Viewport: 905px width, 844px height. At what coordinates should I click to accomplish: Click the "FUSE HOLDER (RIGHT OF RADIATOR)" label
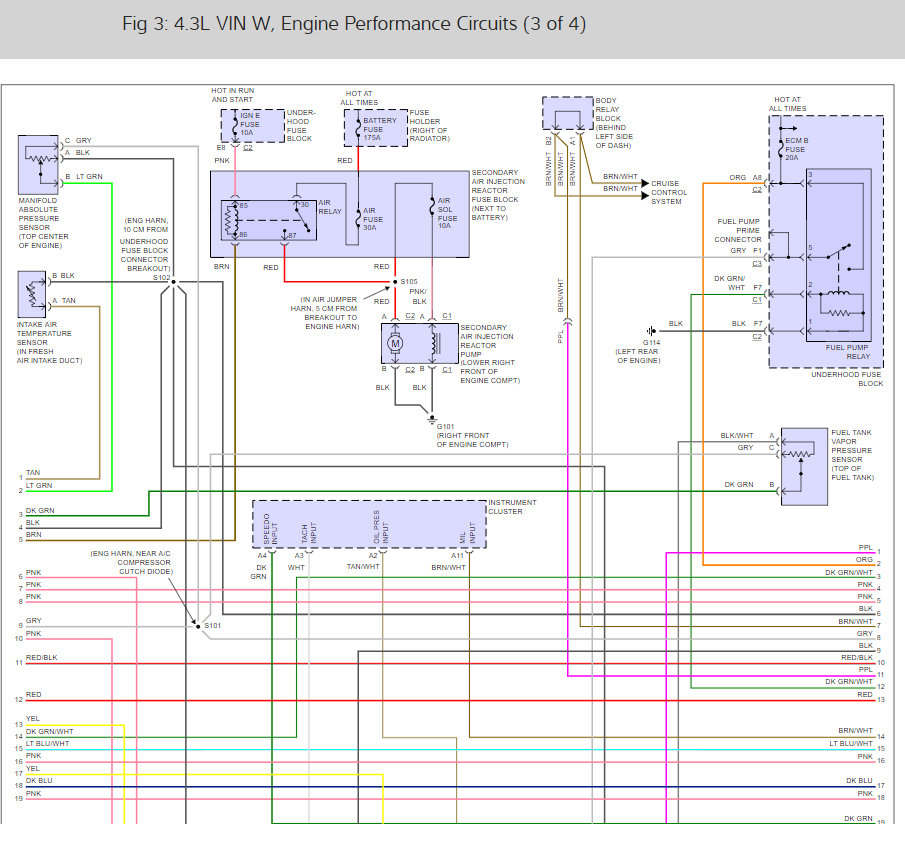(429, 126)
